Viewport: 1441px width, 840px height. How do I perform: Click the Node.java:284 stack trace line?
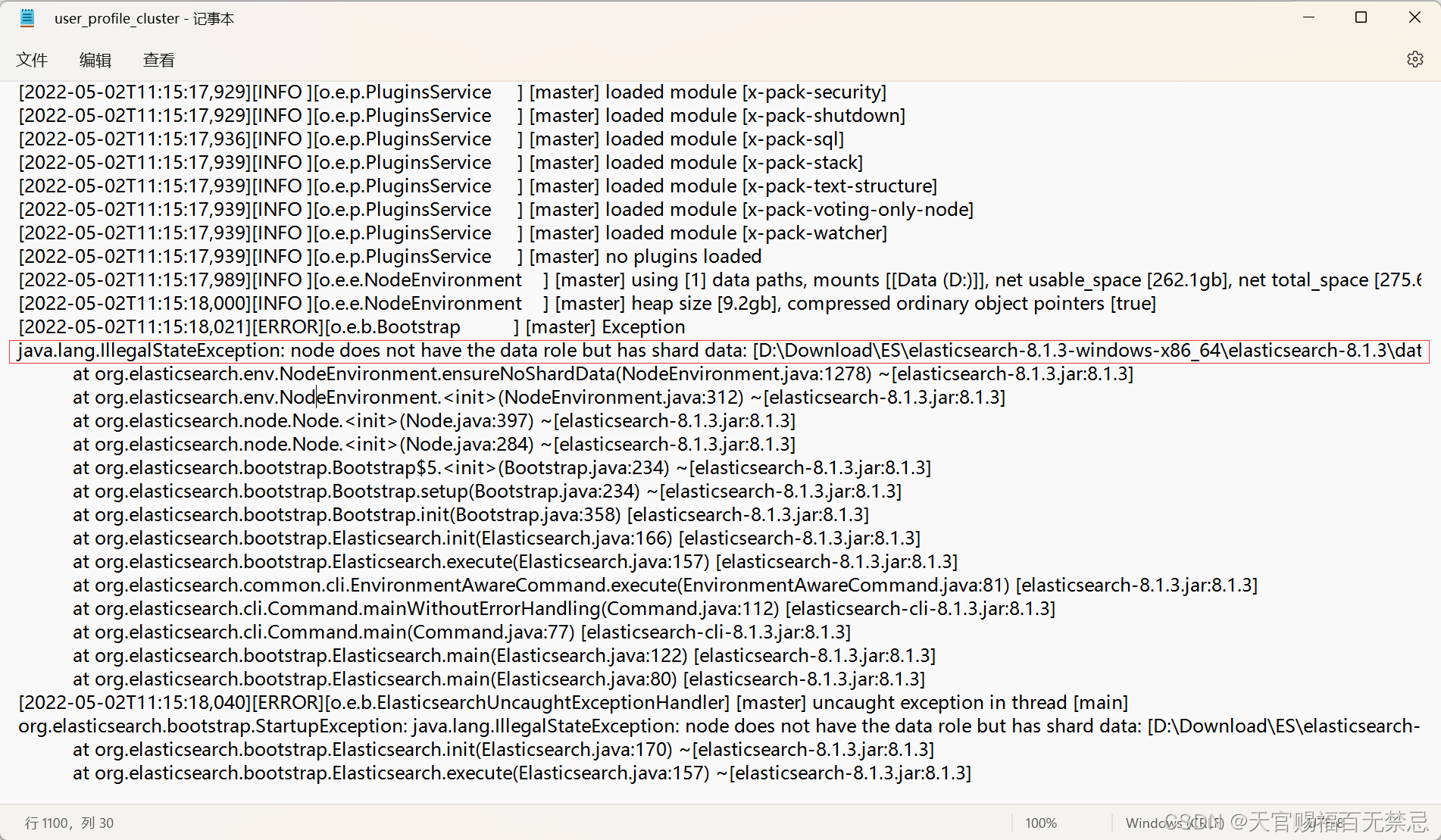[434, 445]
